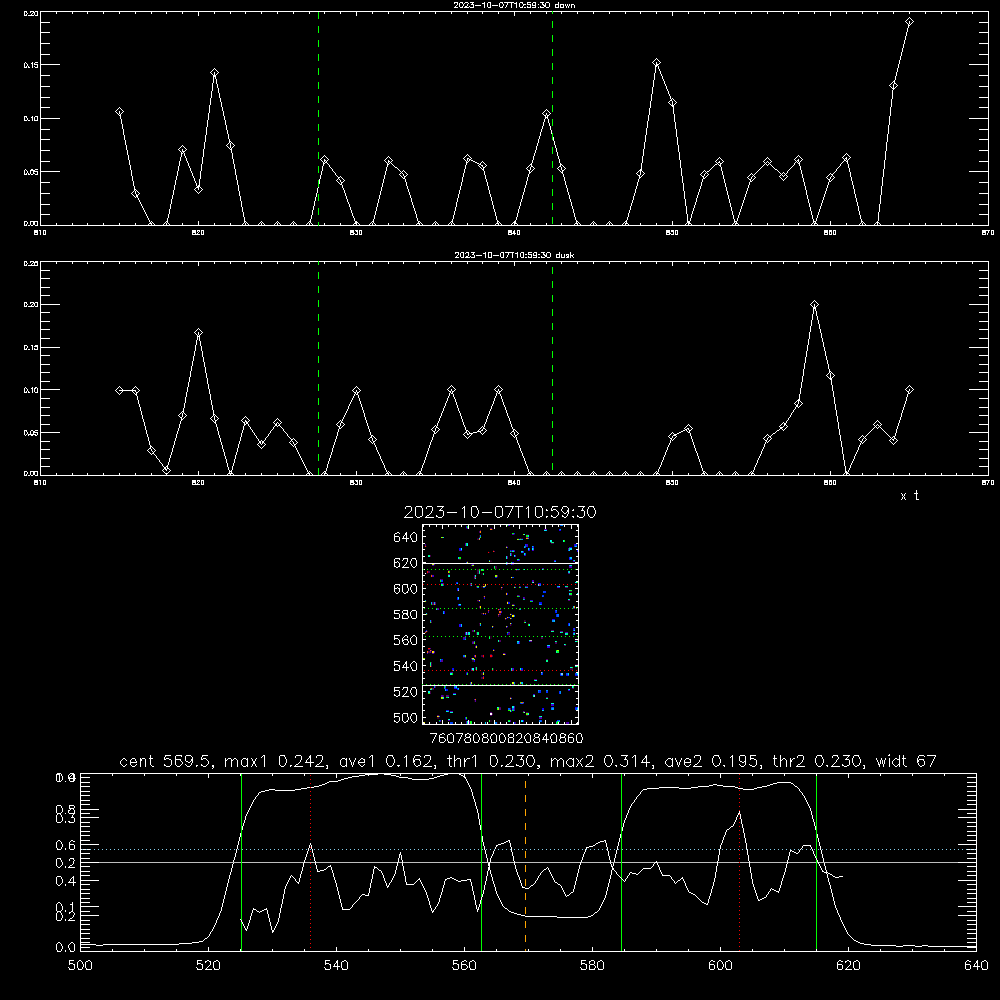1000x1000 pixels.
Task: Click the timestamp title above the detector image
Action: click(x=500, y=512)
